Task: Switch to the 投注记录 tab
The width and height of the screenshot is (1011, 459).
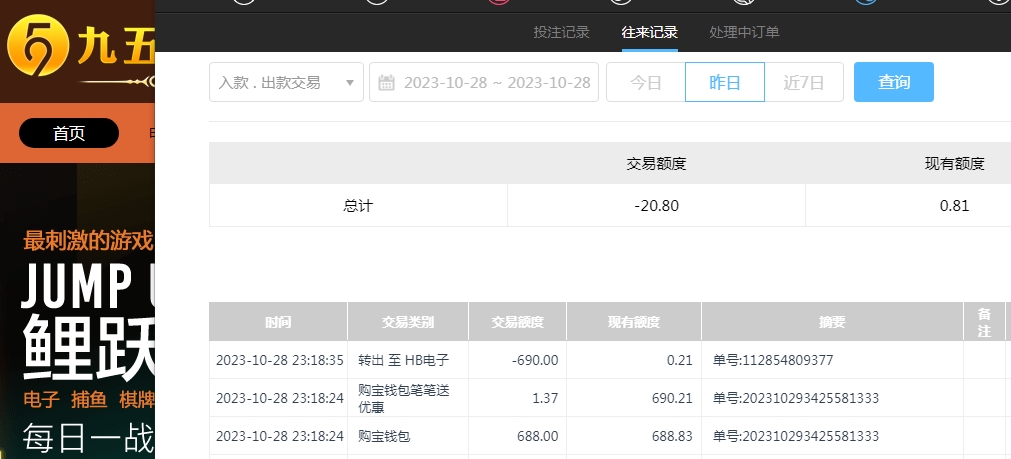Action: [x=562, y=32]
